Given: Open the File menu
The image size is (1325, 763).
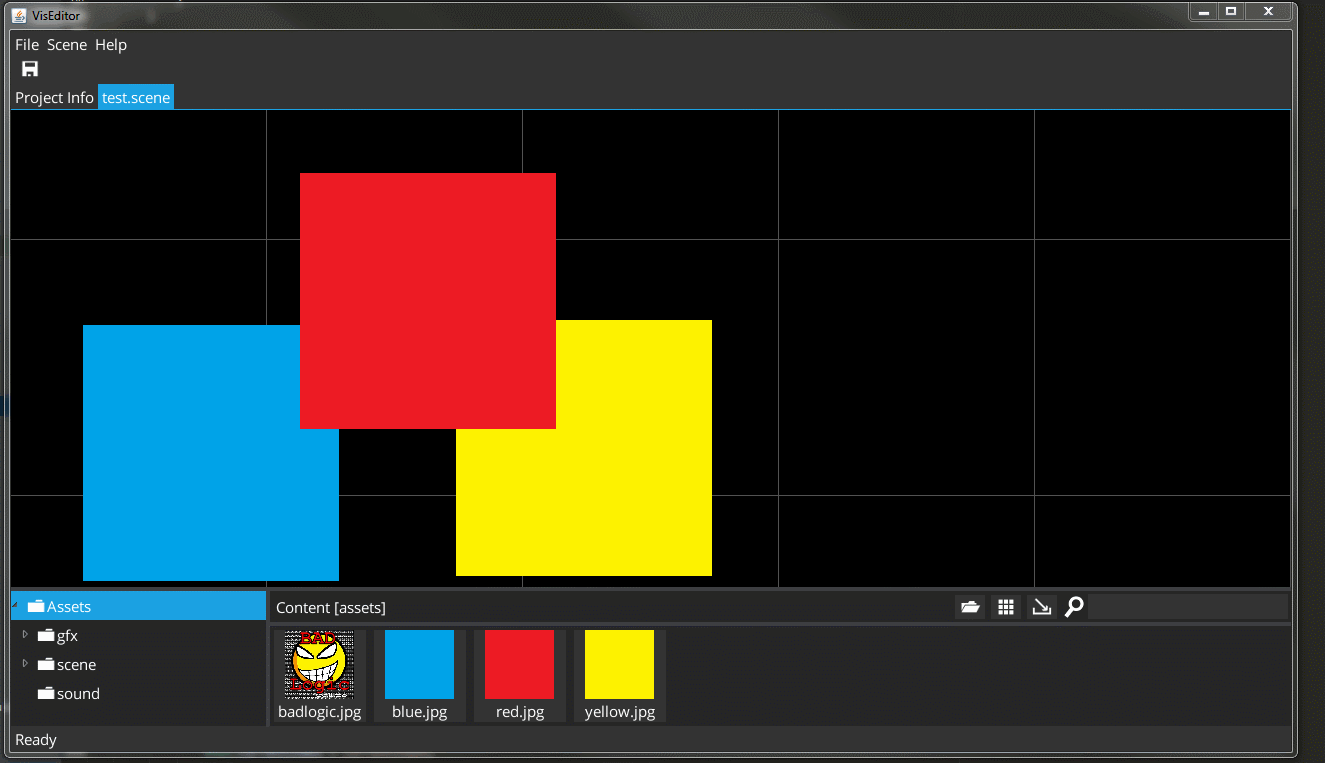Looking at the screenshot, I should (27, 45).
